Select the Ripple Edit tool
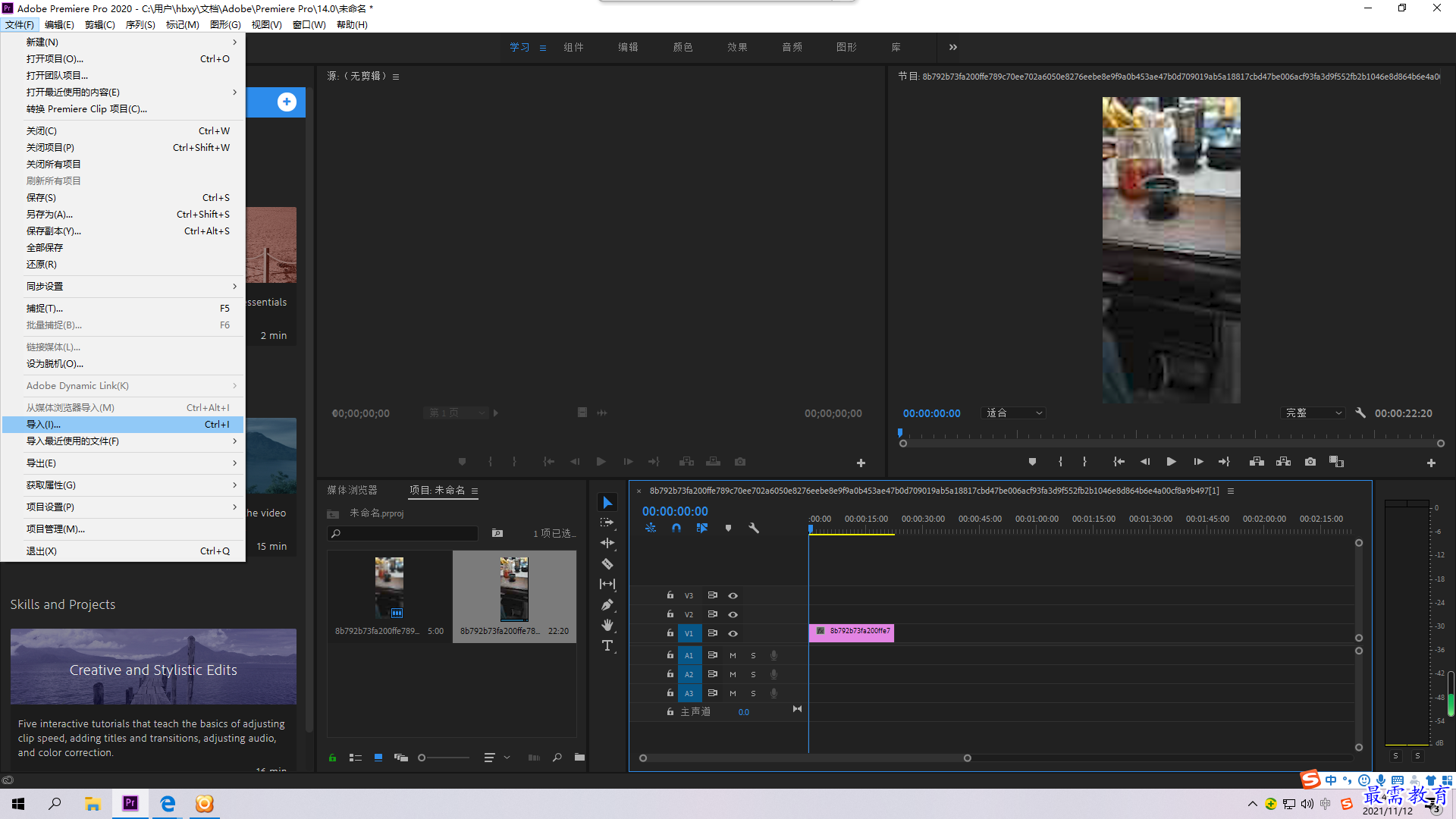The width and height of the screenshot is (1456, 819). [607, 543]
